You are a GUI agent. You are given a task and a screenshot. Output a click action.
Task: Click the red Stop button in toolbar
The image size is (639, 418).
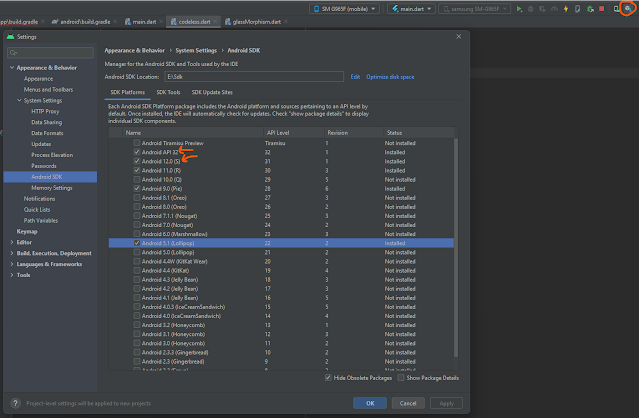point(600,8)
